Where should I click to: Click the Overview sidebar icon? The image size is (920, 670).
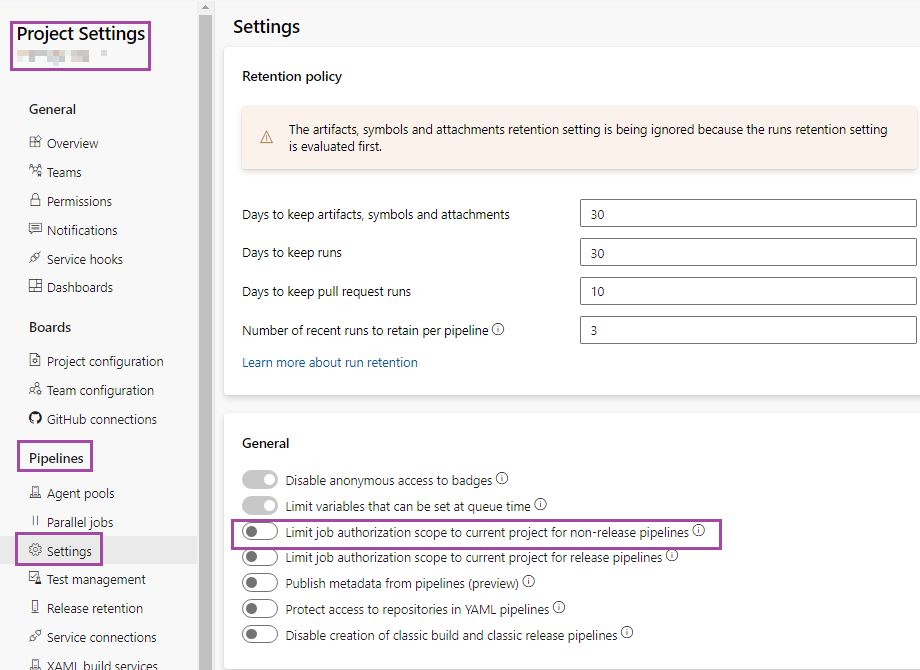[35, 142]
